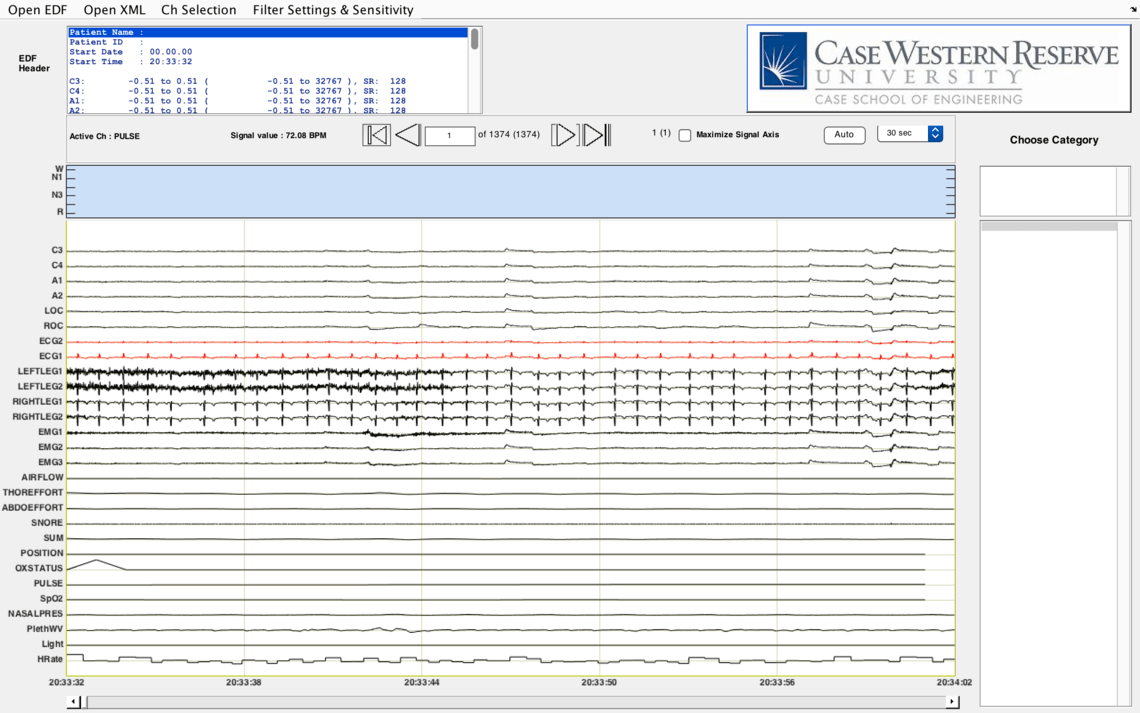Click the up stepper arrow beside 30 sec
Viewport: 1140px width, 713px height.
click(934, 128)
